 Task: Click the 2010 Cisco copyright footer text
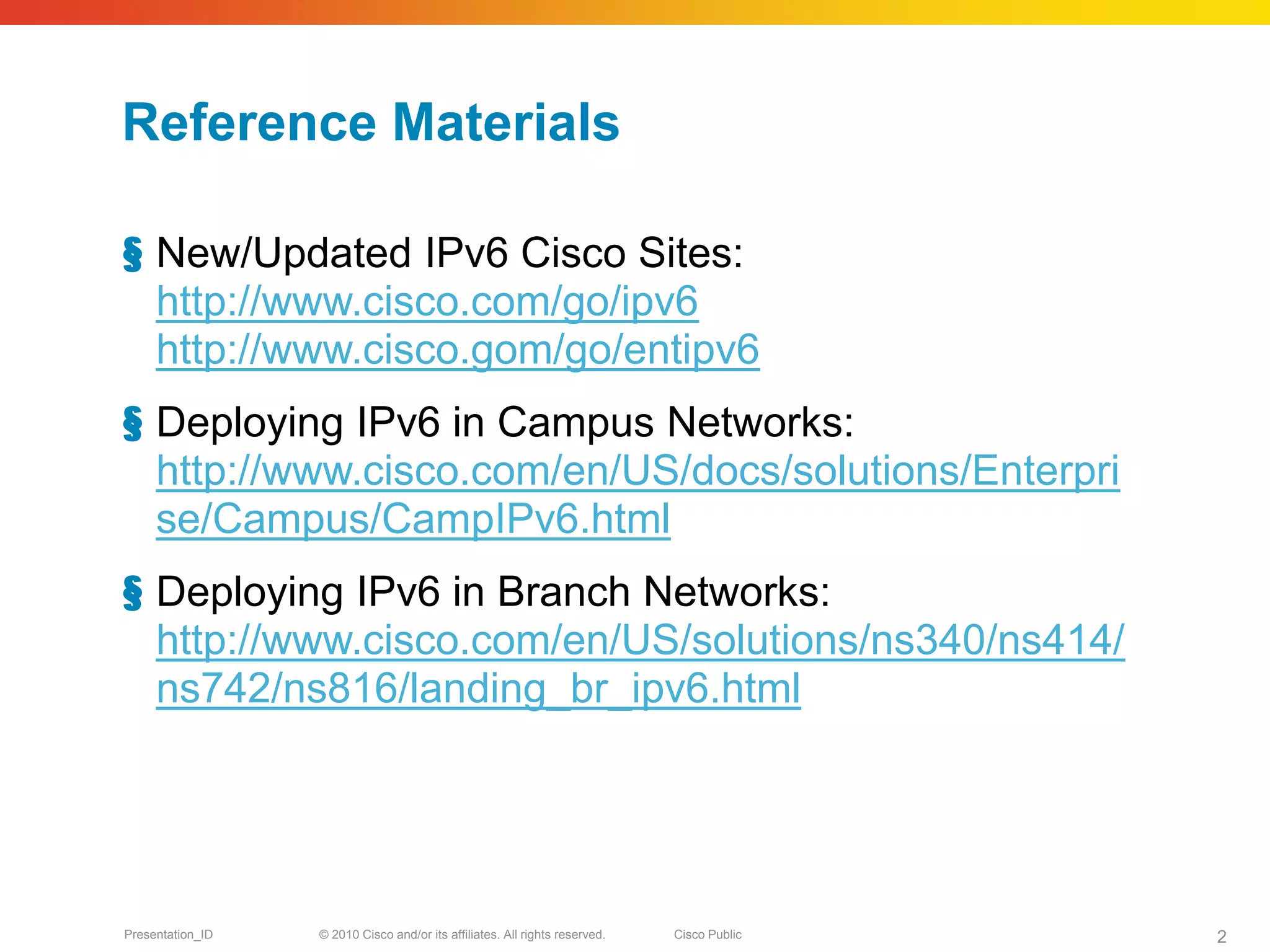pos(461,935)
